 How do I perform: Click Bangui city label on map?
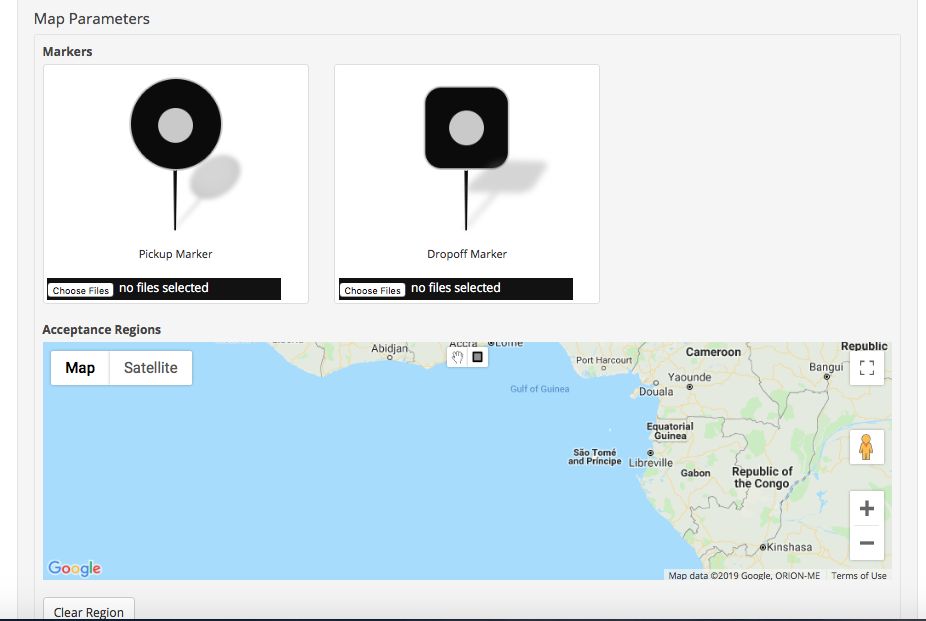click(x=826, y=367)
